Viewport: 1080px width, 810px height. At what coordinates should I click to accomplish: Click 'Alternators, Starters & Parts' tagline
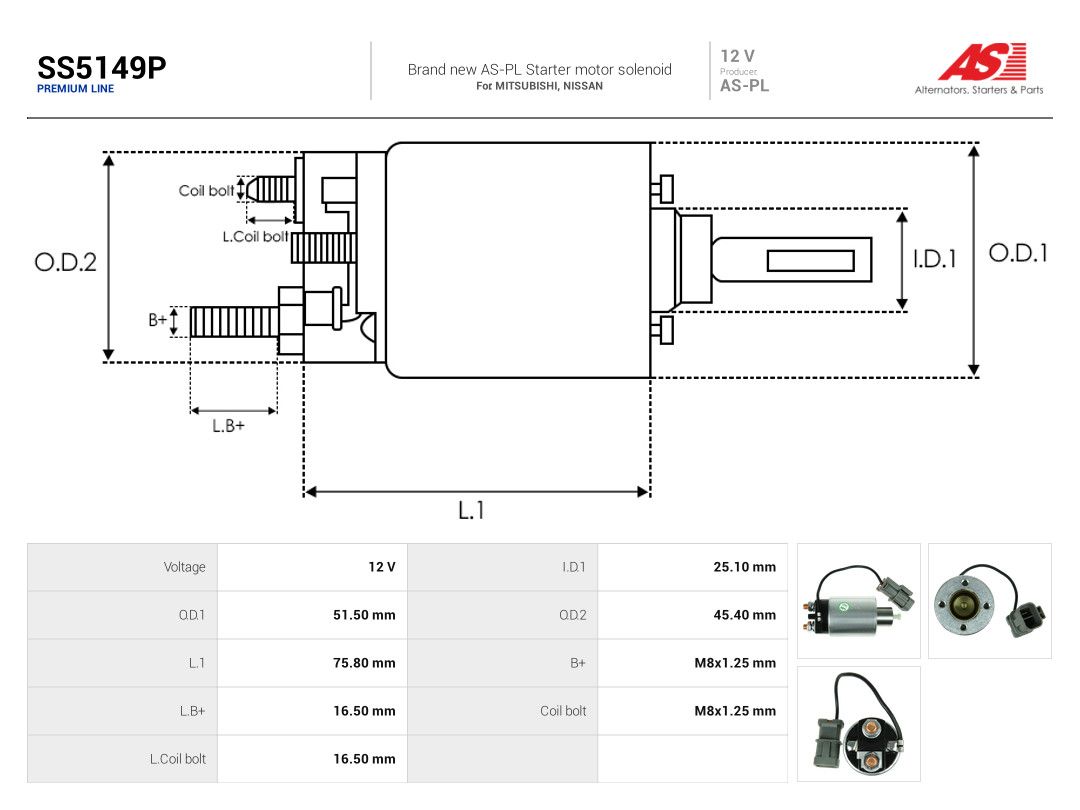(x=979, y=90)
